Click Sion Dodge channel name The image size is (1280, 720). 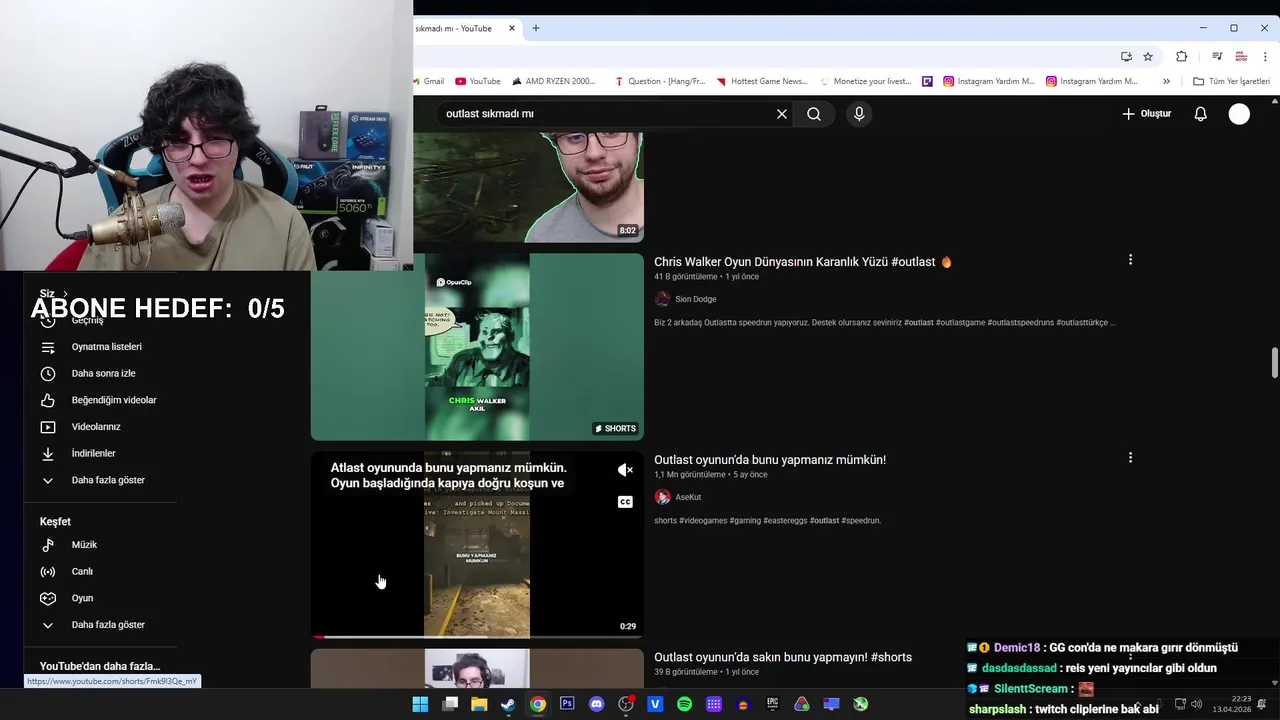point(696,299)
